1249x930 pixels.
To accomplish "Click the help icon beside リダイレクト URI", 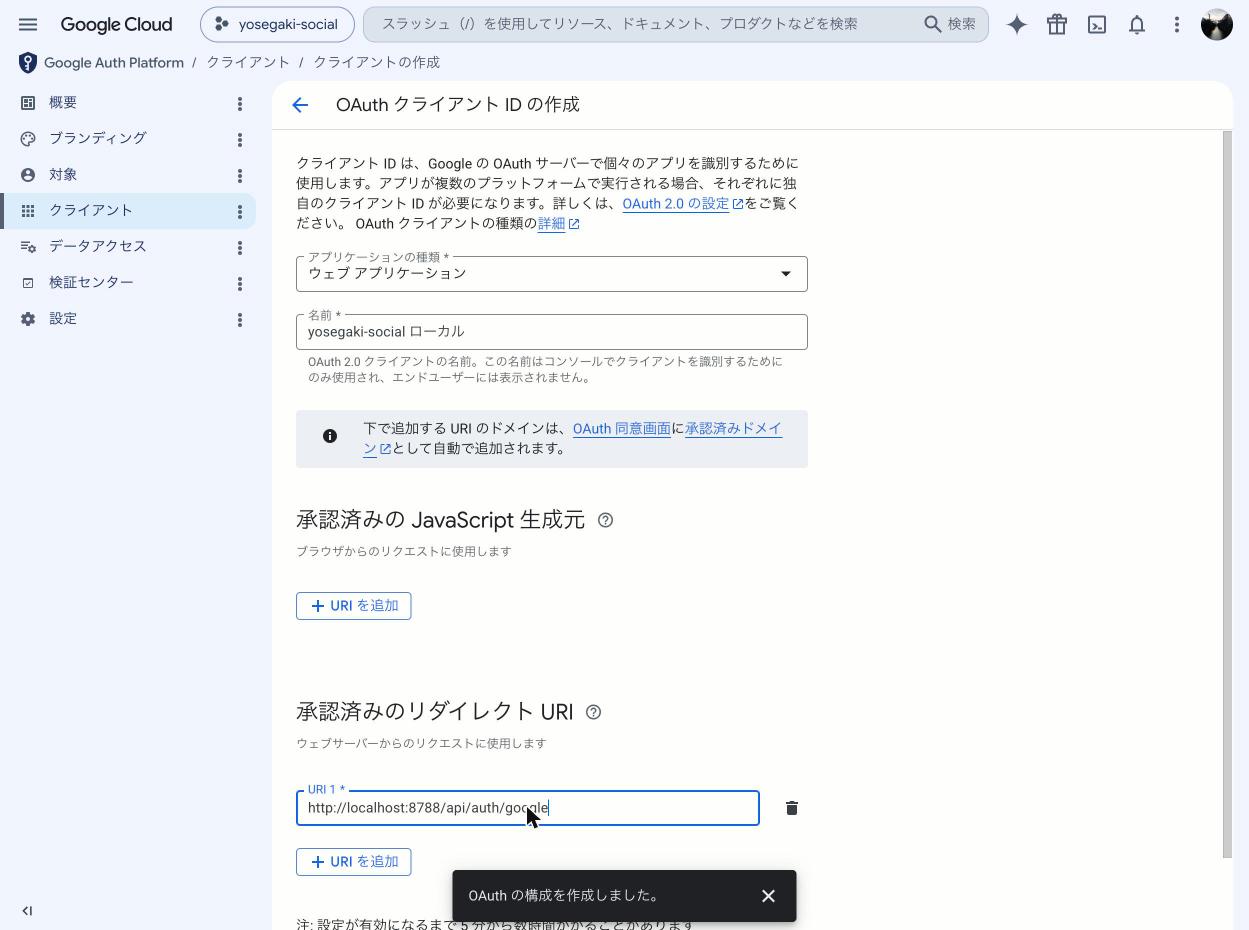I will 593,712.
